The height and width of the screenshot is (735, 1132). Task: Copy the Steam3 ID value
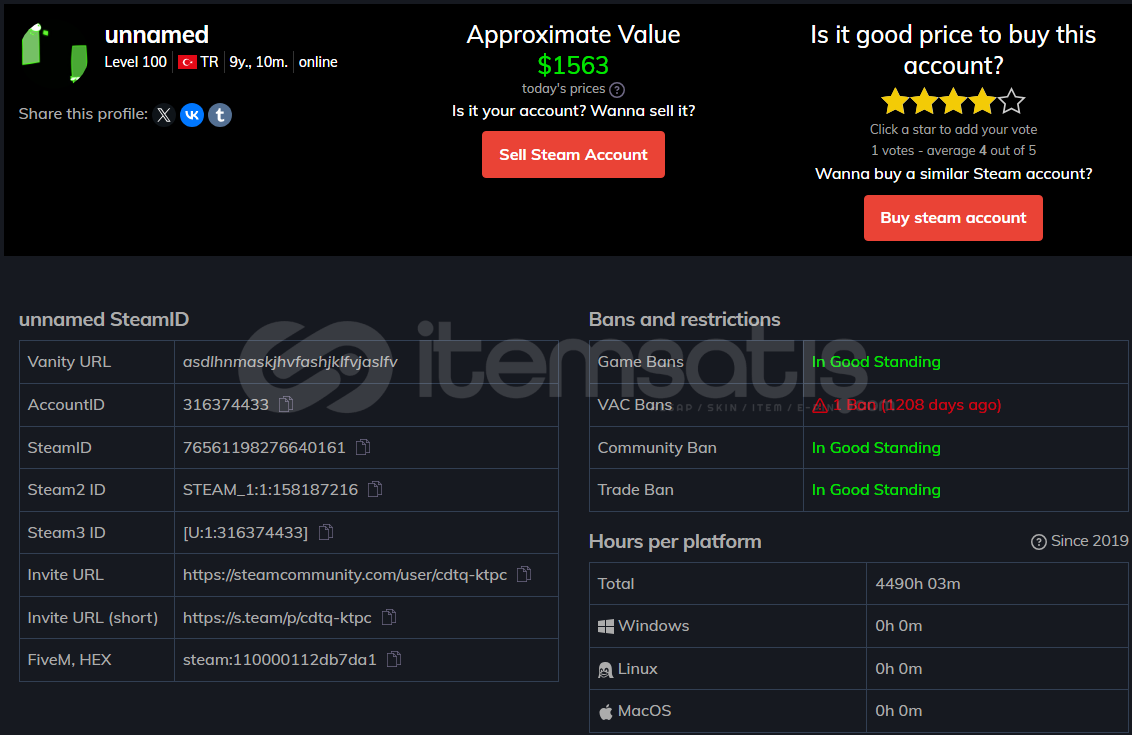point(326,532)
